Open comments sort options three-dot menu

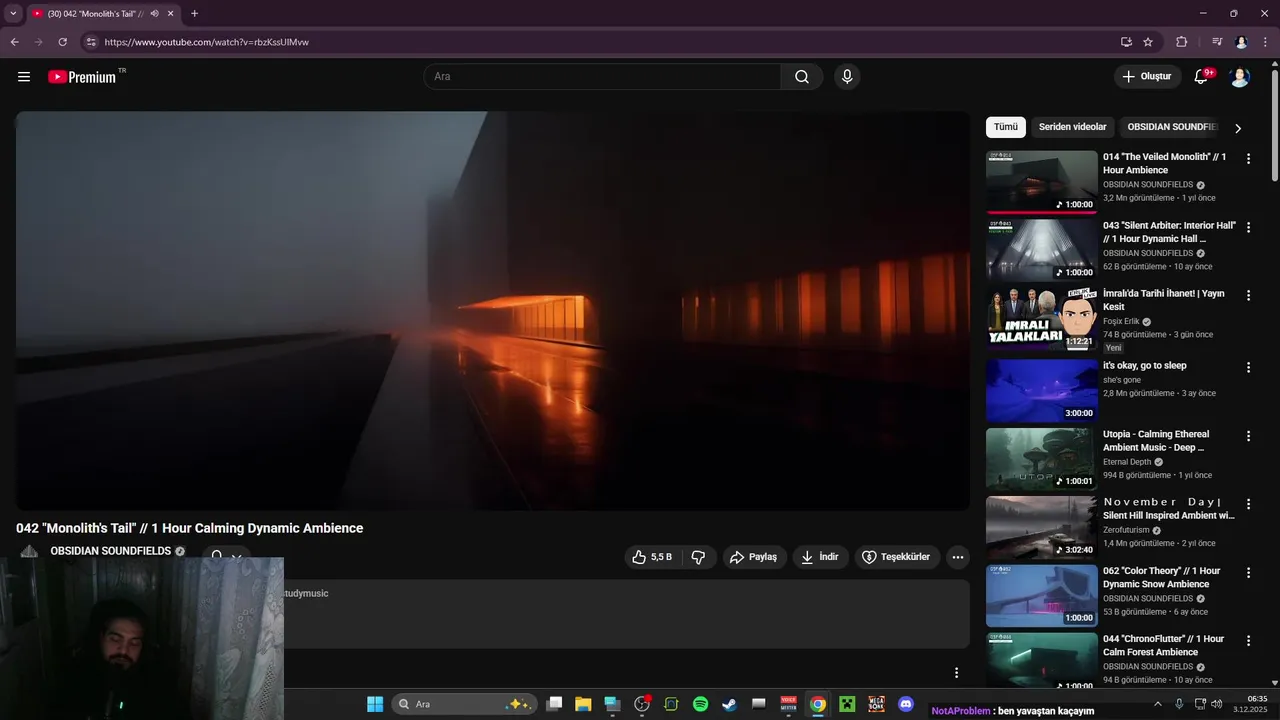click(956, 673)
